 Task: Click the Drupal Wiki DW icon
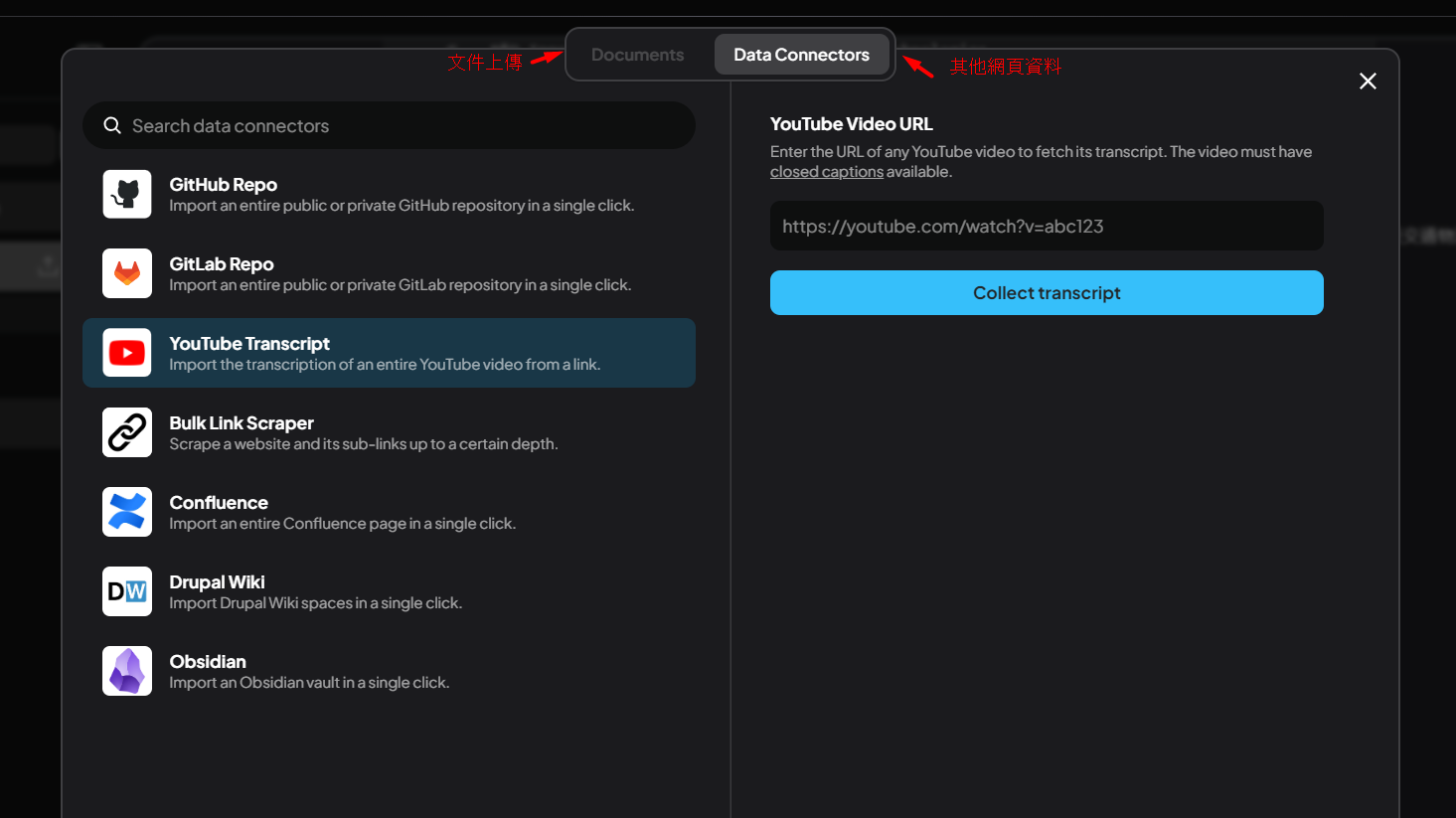127,591
